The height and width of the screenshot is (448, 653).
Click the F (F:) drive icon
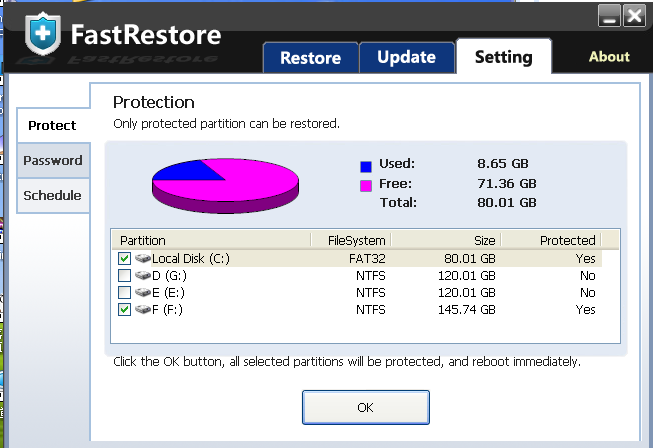(x=142, y=310)
